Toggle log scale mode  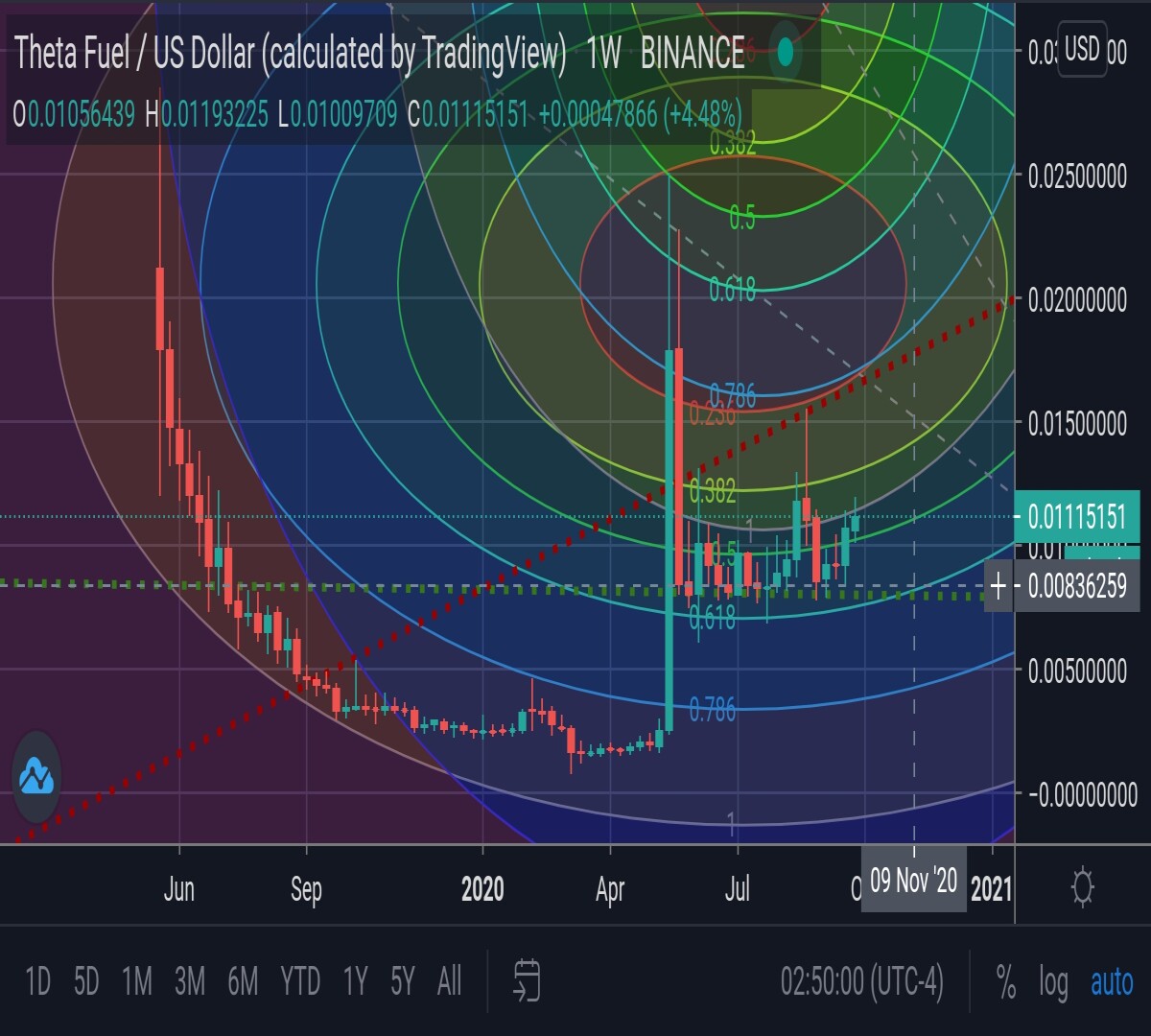pos(1053,981)
